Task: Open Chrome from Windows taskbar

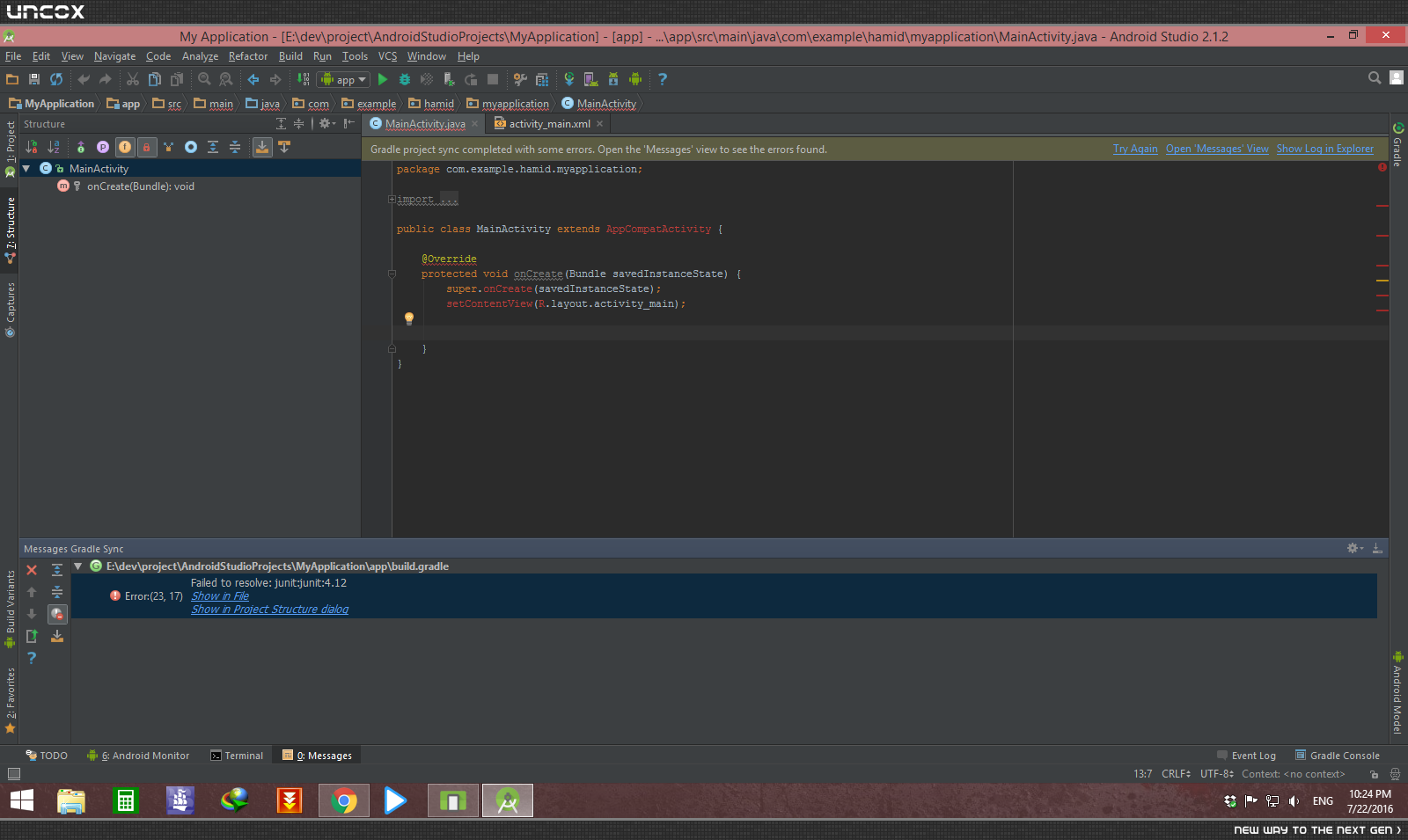Action: coord(344,800)
